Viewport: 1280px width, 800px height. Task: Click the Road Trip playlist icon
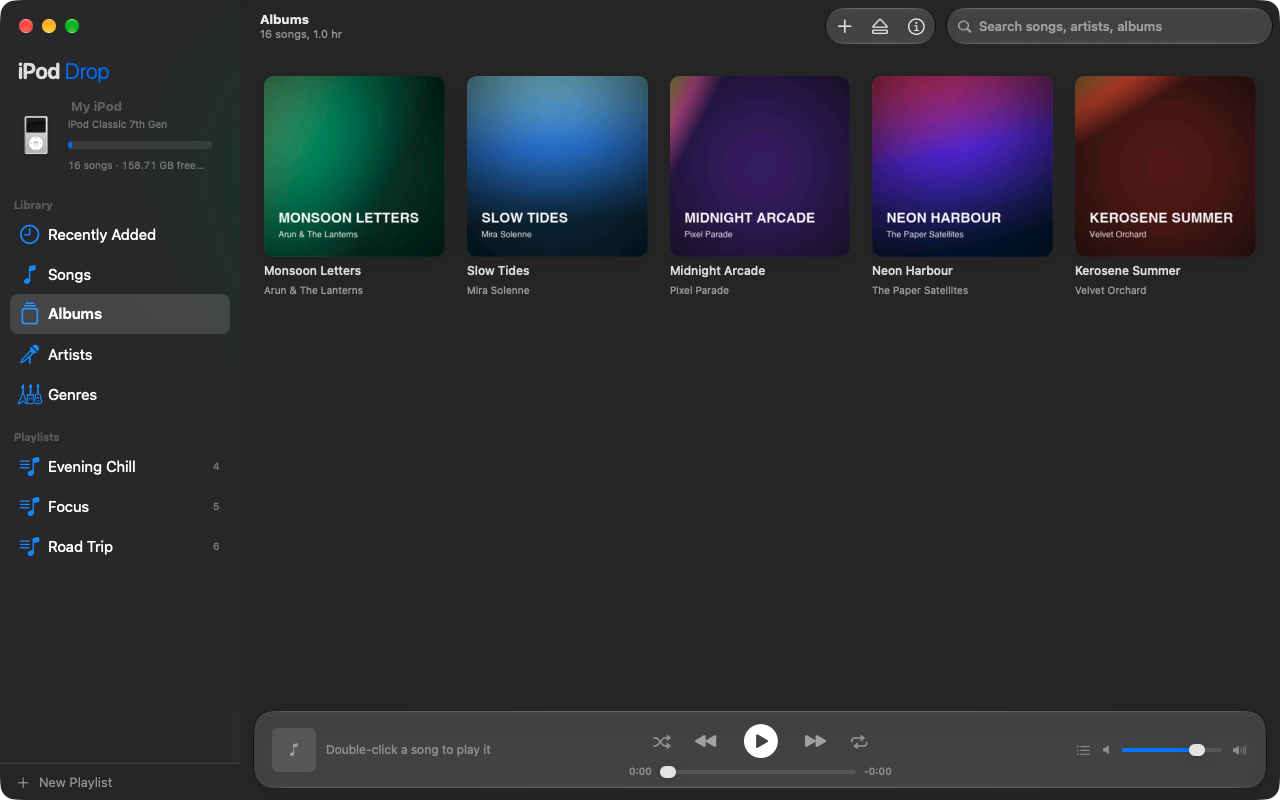coord(30,547)
